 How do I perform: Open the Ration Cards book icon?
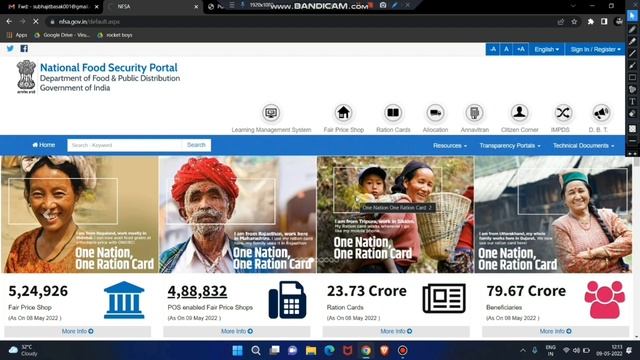pos(393,113)
